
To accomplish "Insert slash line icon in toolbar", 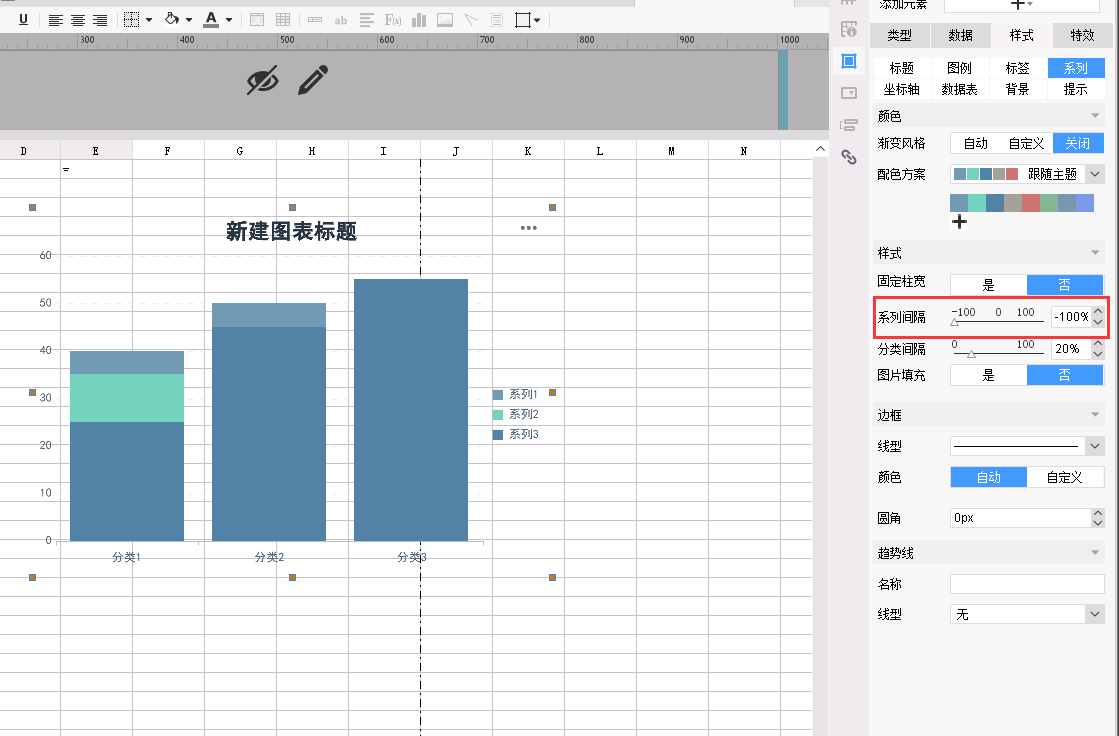I will [x=470, y=20].
